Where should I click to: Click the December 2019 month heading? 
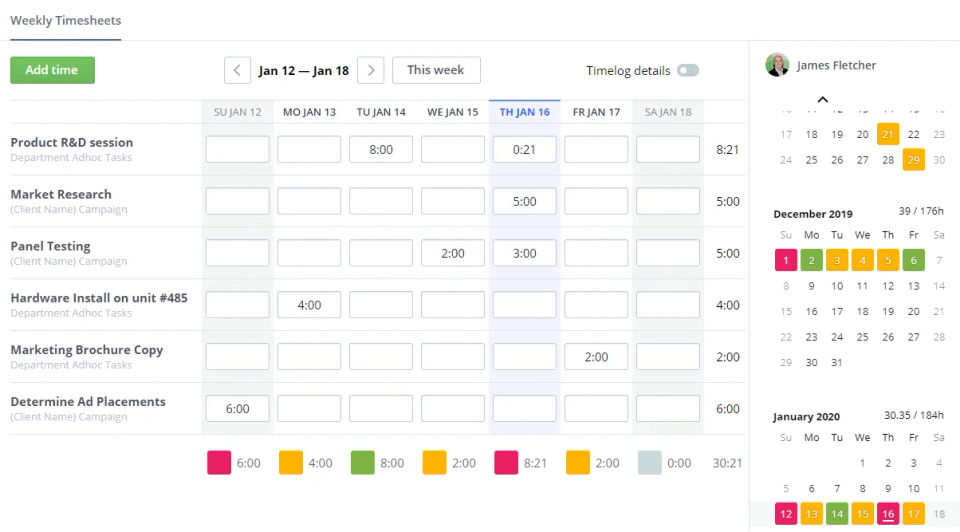[813, 214]
